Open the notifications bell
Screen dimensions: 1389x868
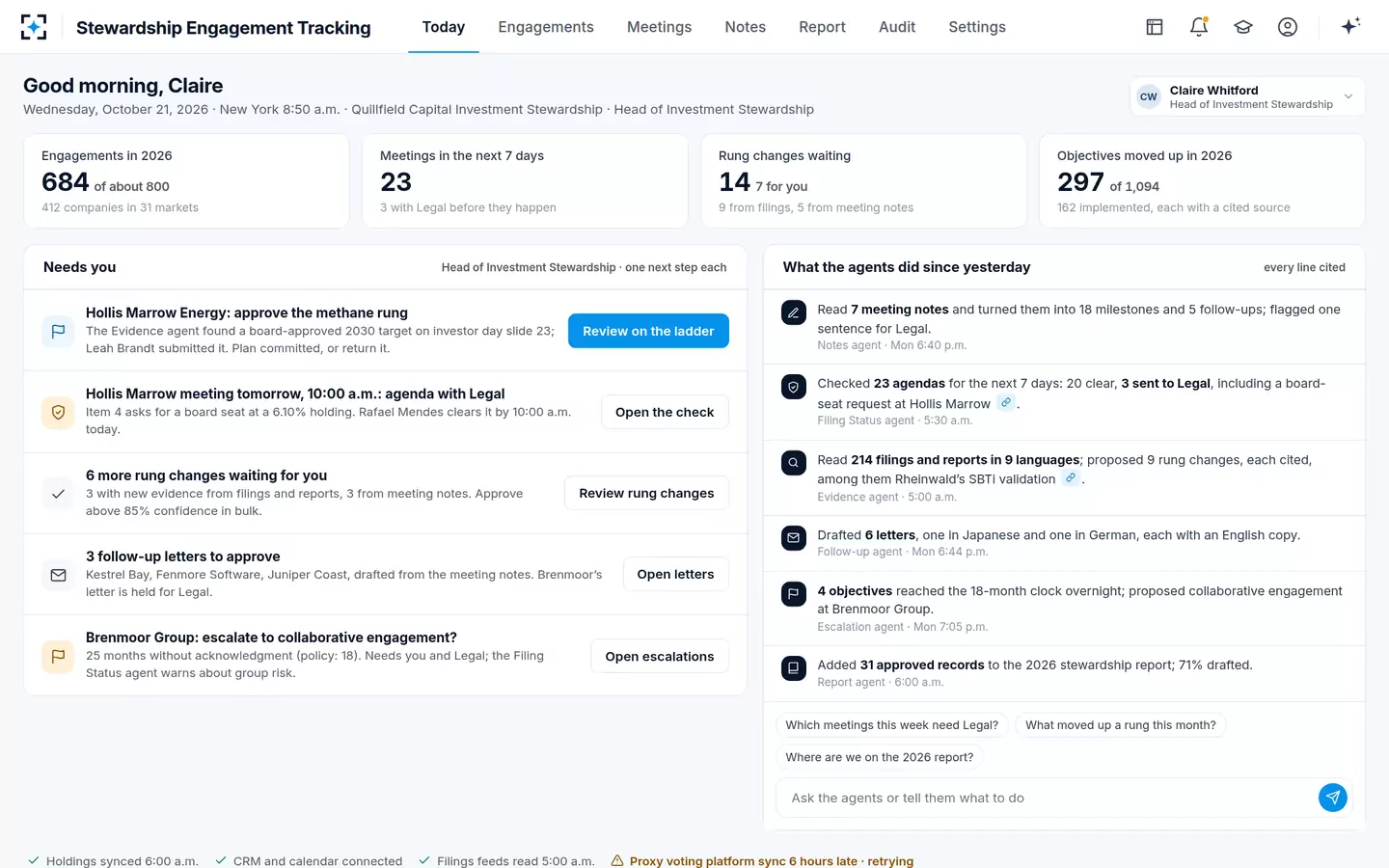1199,27
